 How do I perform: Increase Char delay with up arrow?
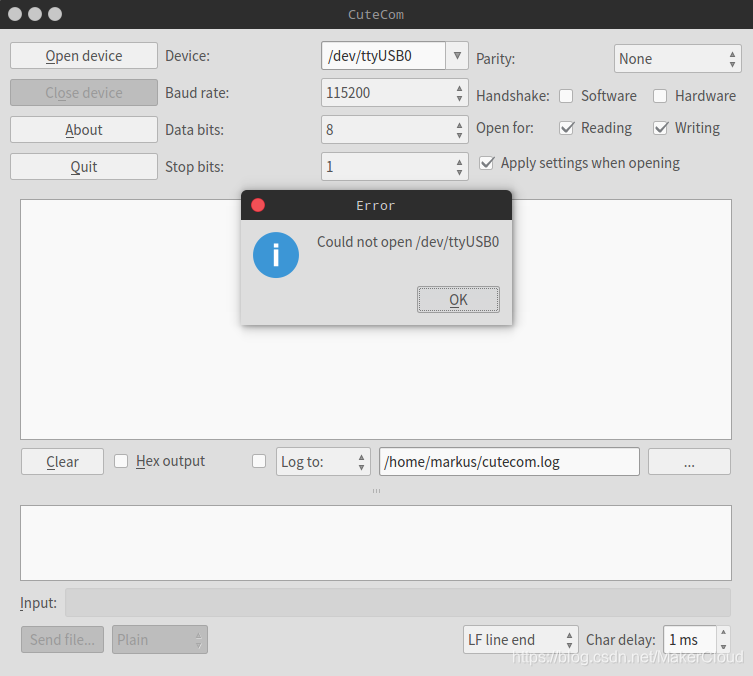pyautogui.click(x=723, y=633)
